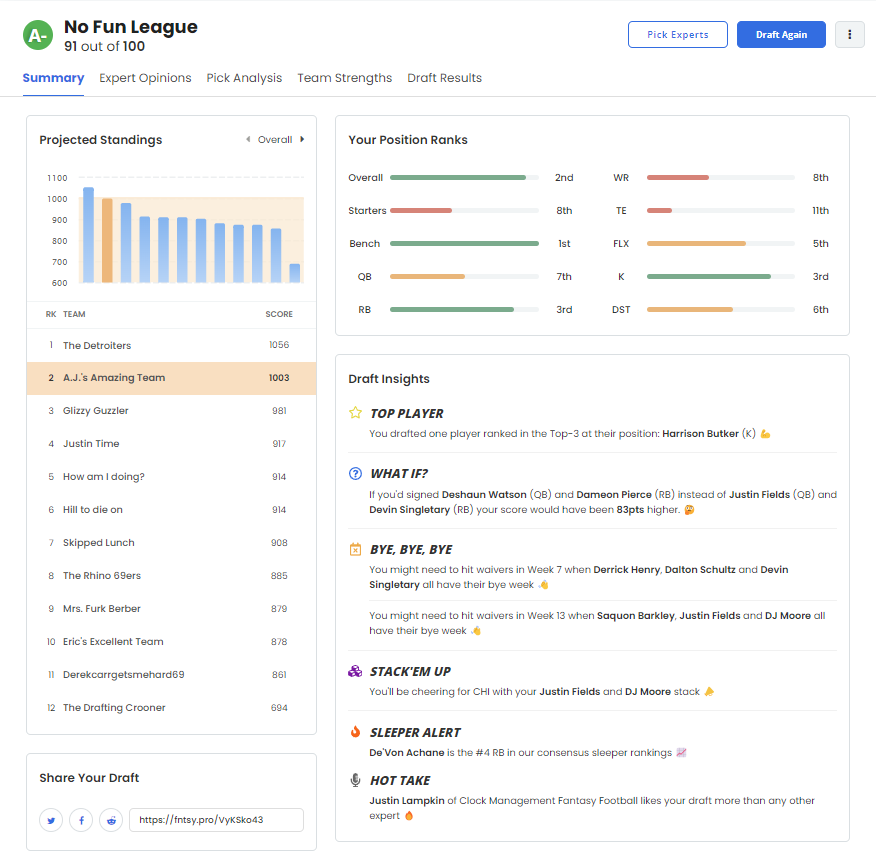Click the Stack'em Up cubes icon

(x=355, y=671)
